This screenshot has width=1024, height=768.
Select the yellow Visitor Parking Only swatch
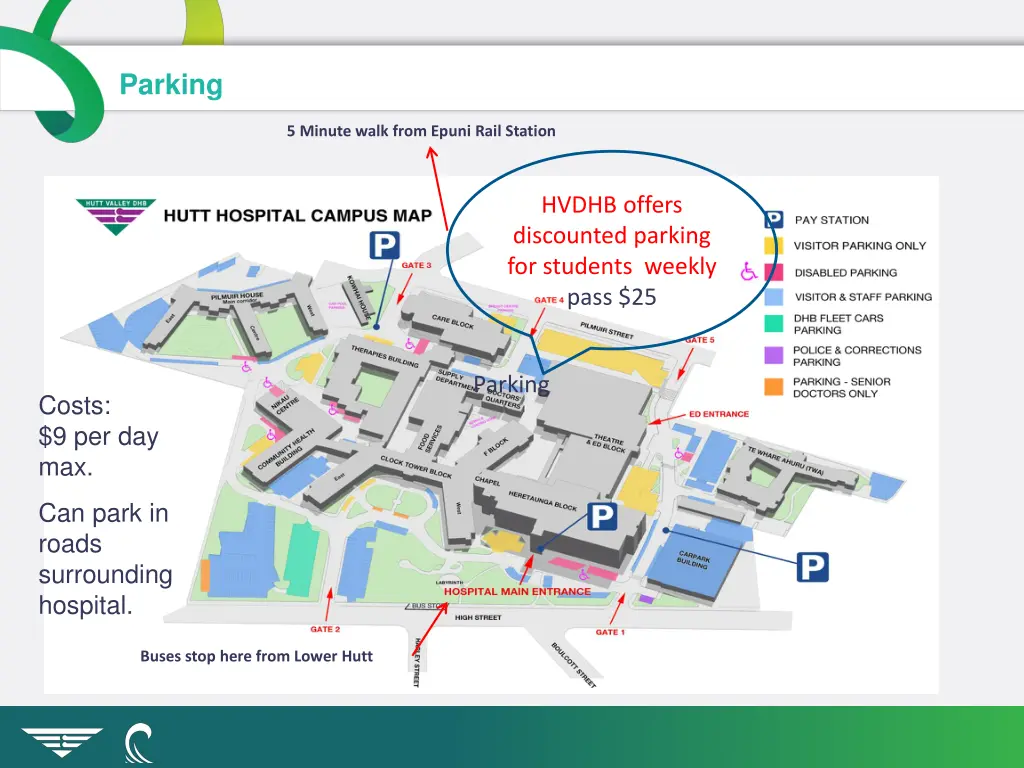773,246
